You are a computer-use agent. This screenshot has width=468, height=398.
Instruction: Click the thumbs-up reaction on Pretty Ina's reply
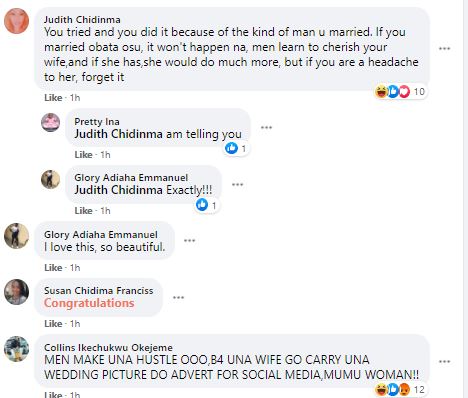231,148
